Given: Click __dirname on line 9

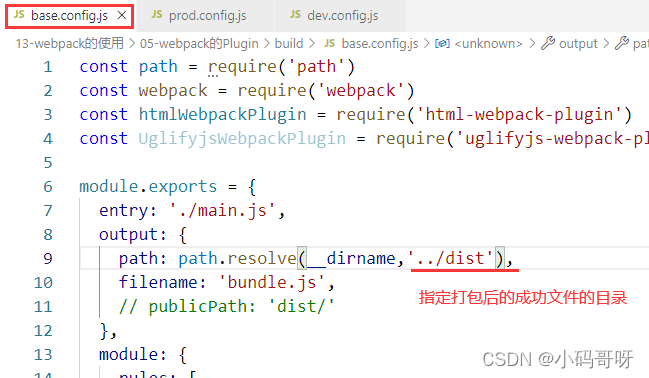Looking at the screenshot, I should [351, 259].
